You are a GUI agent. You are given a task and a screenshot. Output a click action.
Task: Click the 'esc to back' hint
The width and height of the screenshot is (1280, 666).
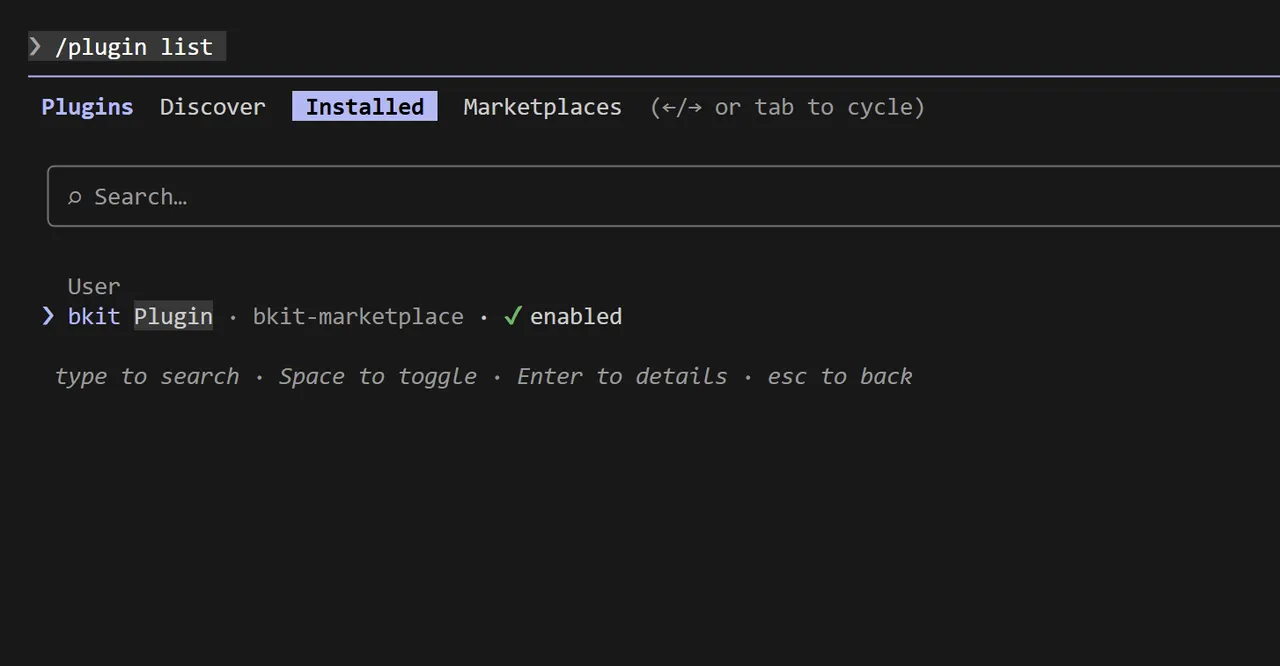click(x=840, y=377)
